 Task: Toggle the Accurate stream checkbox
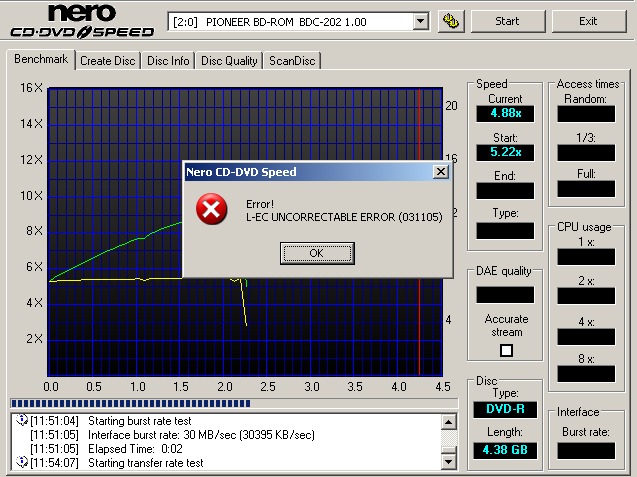tap(506, 350)
